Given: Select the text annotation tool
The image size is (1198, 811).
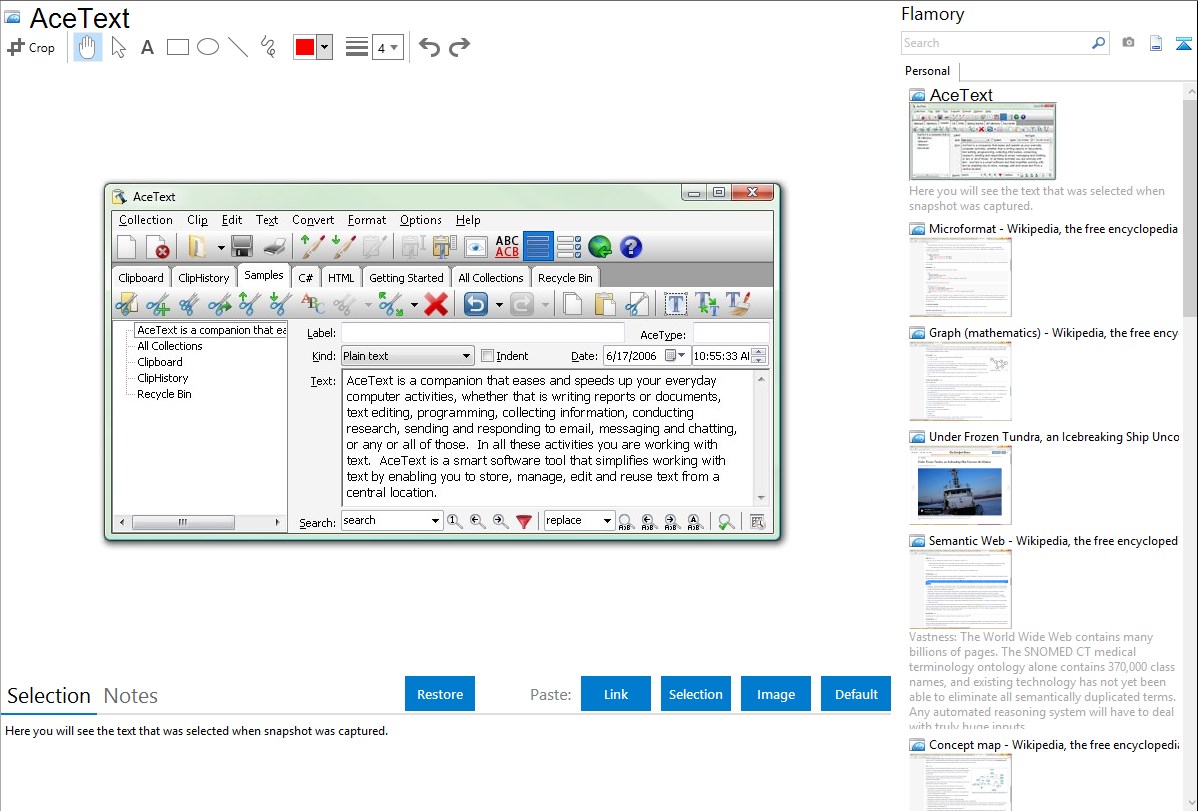Looking at the screenshot, I should (x=147, y=47).
